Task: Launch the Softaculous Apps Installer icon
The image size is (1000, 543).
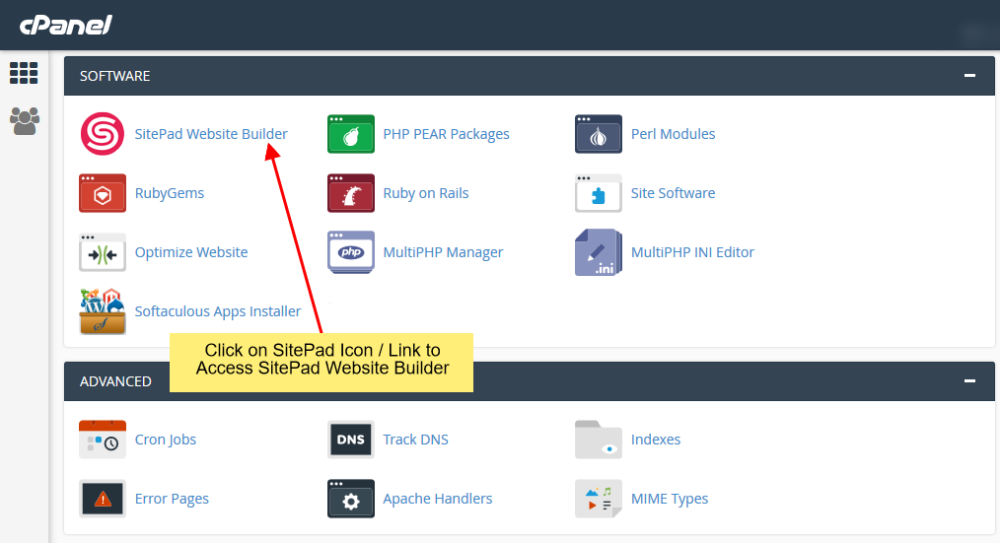Action: pos(102,311)
